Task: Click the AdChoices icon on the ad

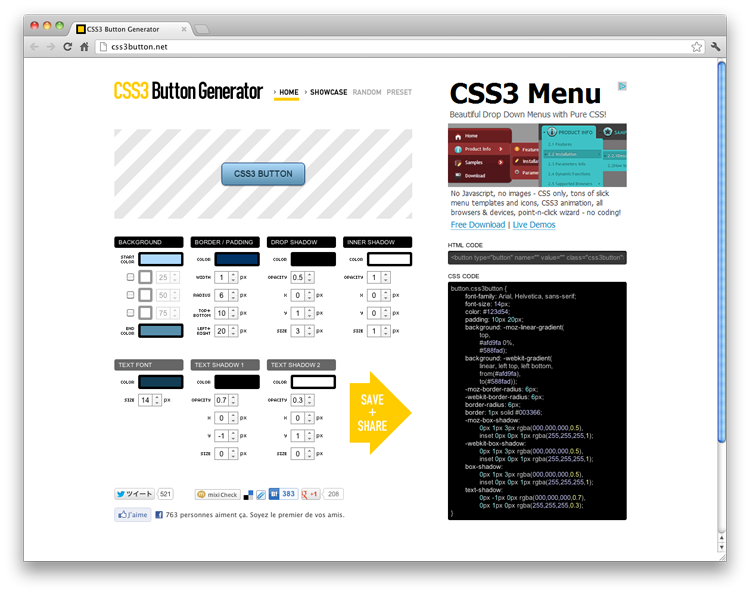Action: click(x=622, y=86)
